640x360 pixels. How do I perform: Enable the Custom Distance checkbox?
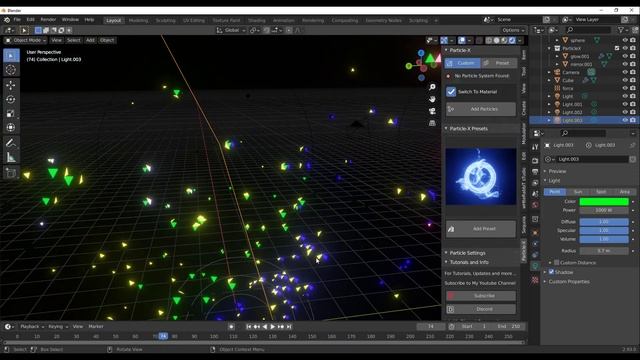tap(557, 262)
